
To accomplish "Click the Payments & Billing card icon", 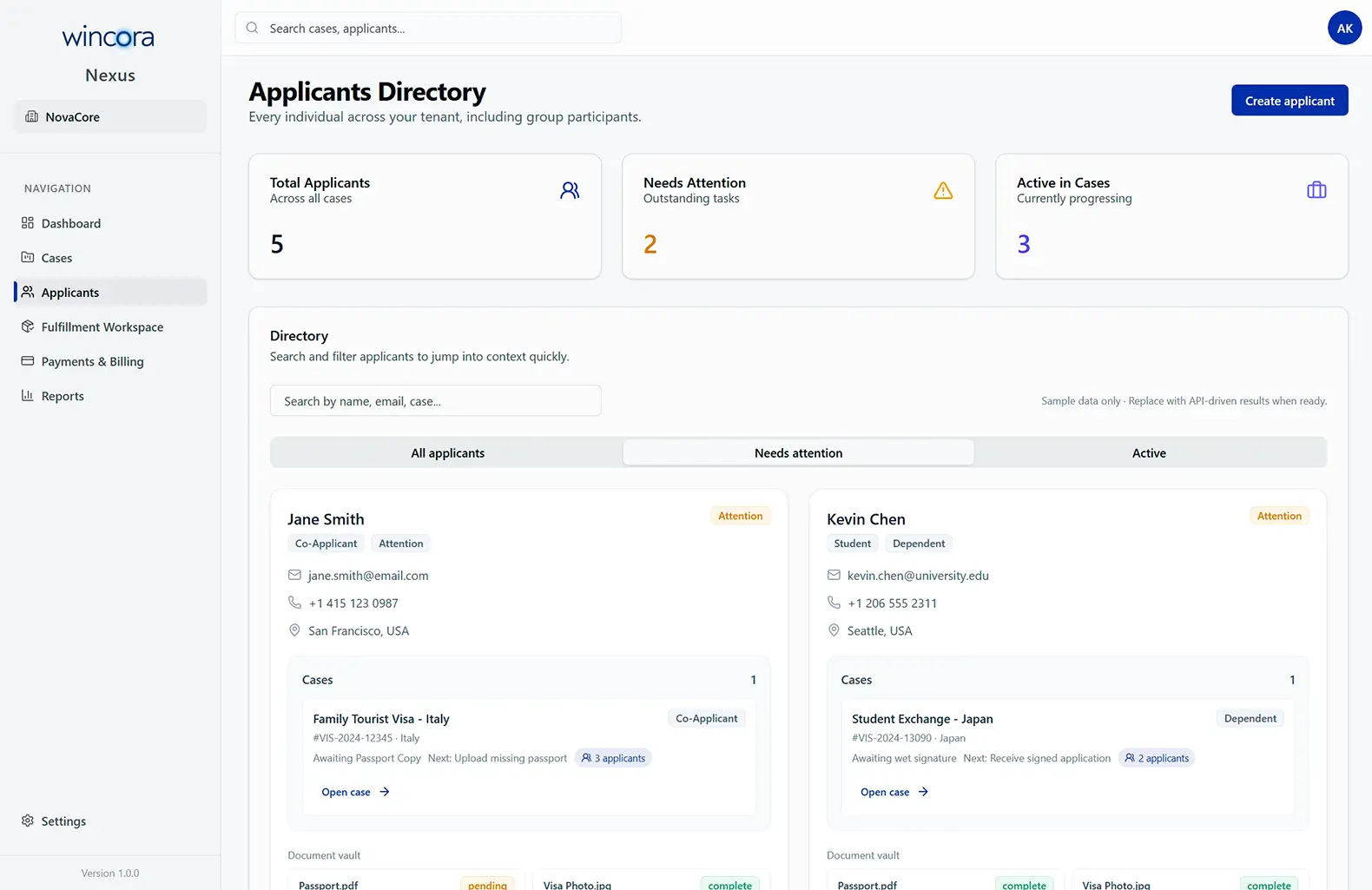I will [x=28, y=361].
